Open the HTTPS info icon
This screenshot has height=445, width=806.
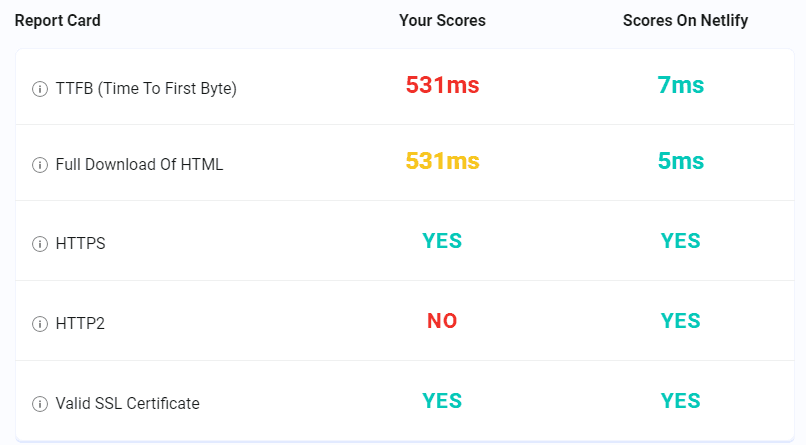coord(40,244)
